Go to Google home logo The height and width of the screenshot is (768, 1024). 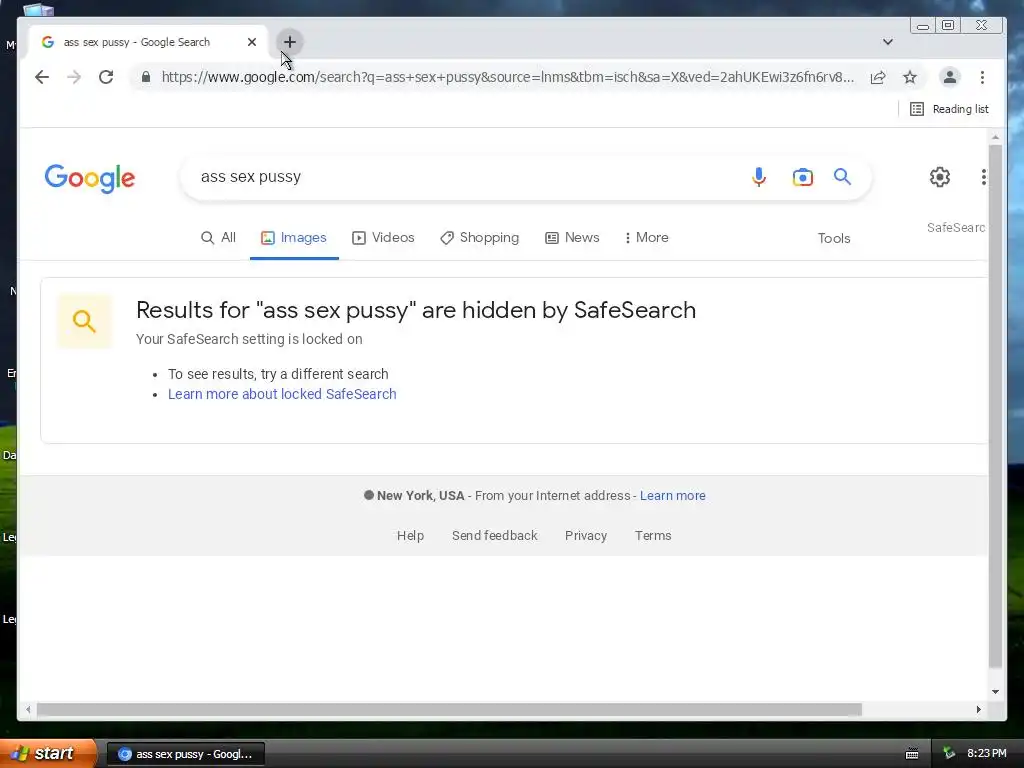point(89,178)
